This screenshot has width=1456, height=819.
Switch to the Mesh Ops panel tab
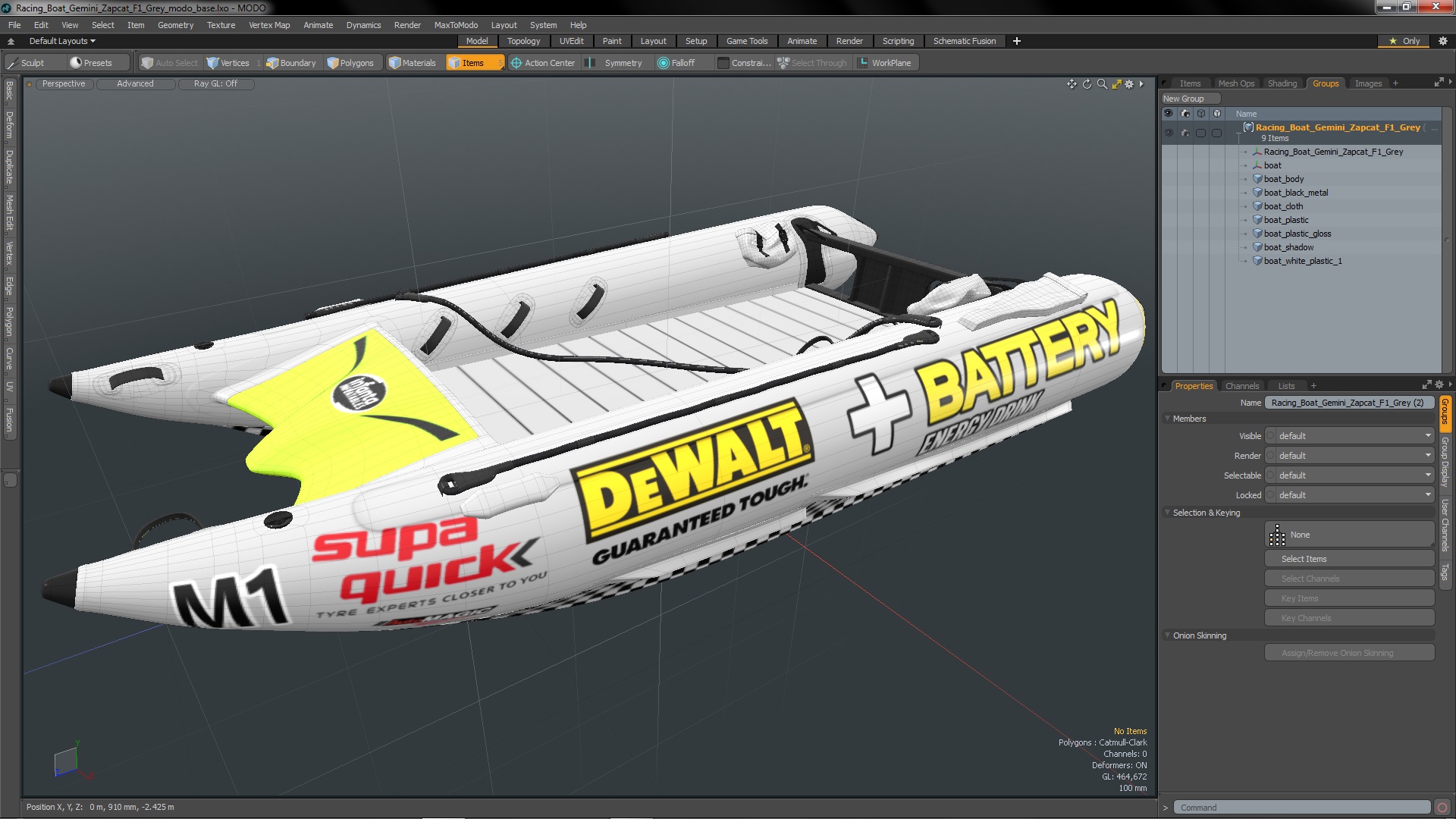[1236, 83]
